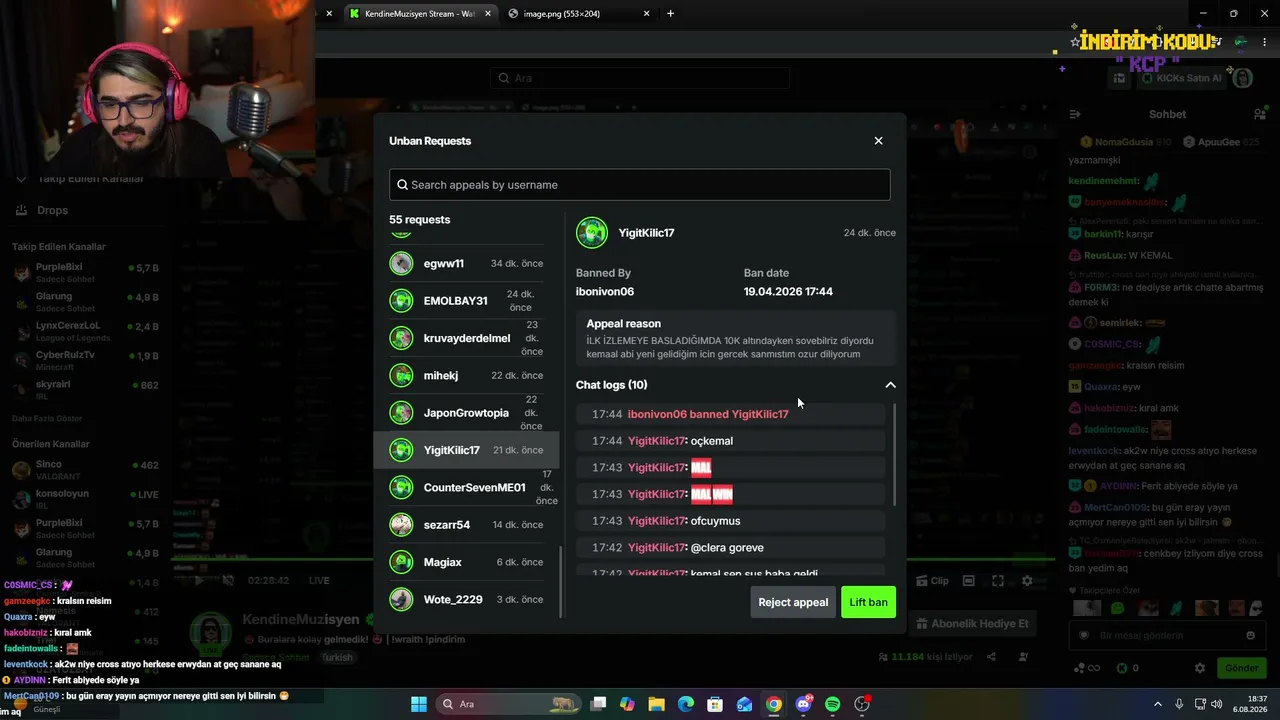This screenshot has height=720, width=1280.
Task: Click Abonelik Hediye Et button
Action: (x=970, y=624)
